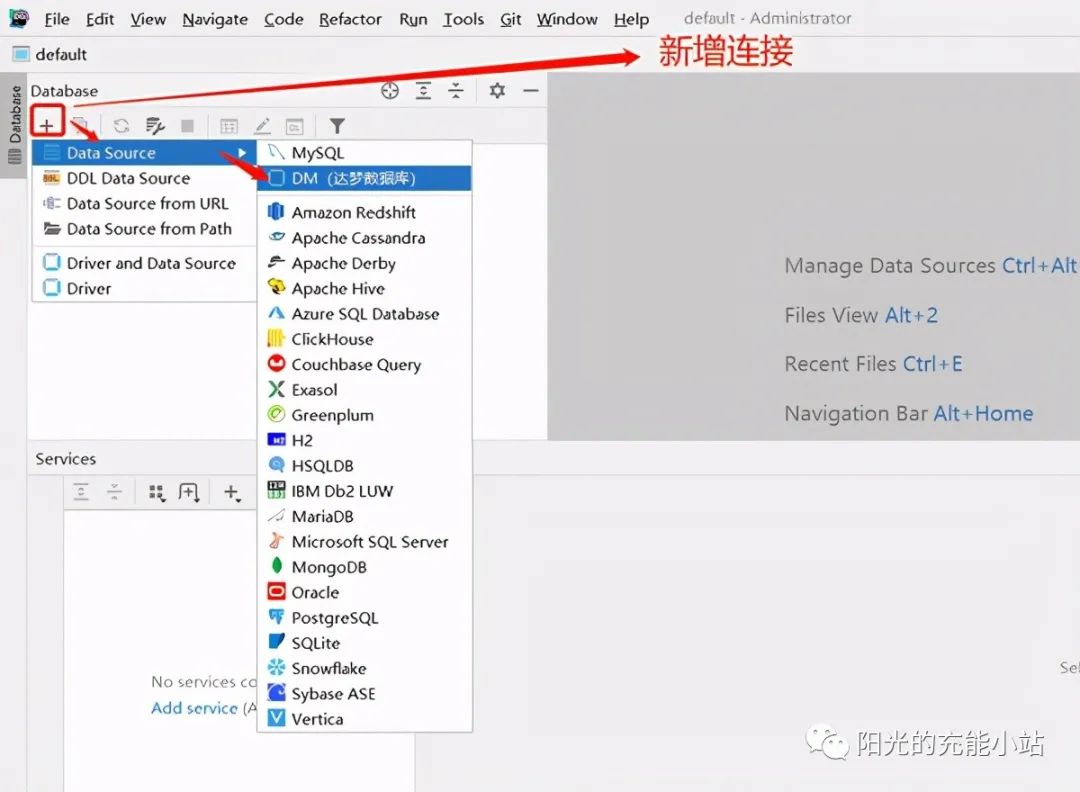1080x792 pixels.
Task: Choose IBM Db2 LUW data source
Action: [364, 491]
